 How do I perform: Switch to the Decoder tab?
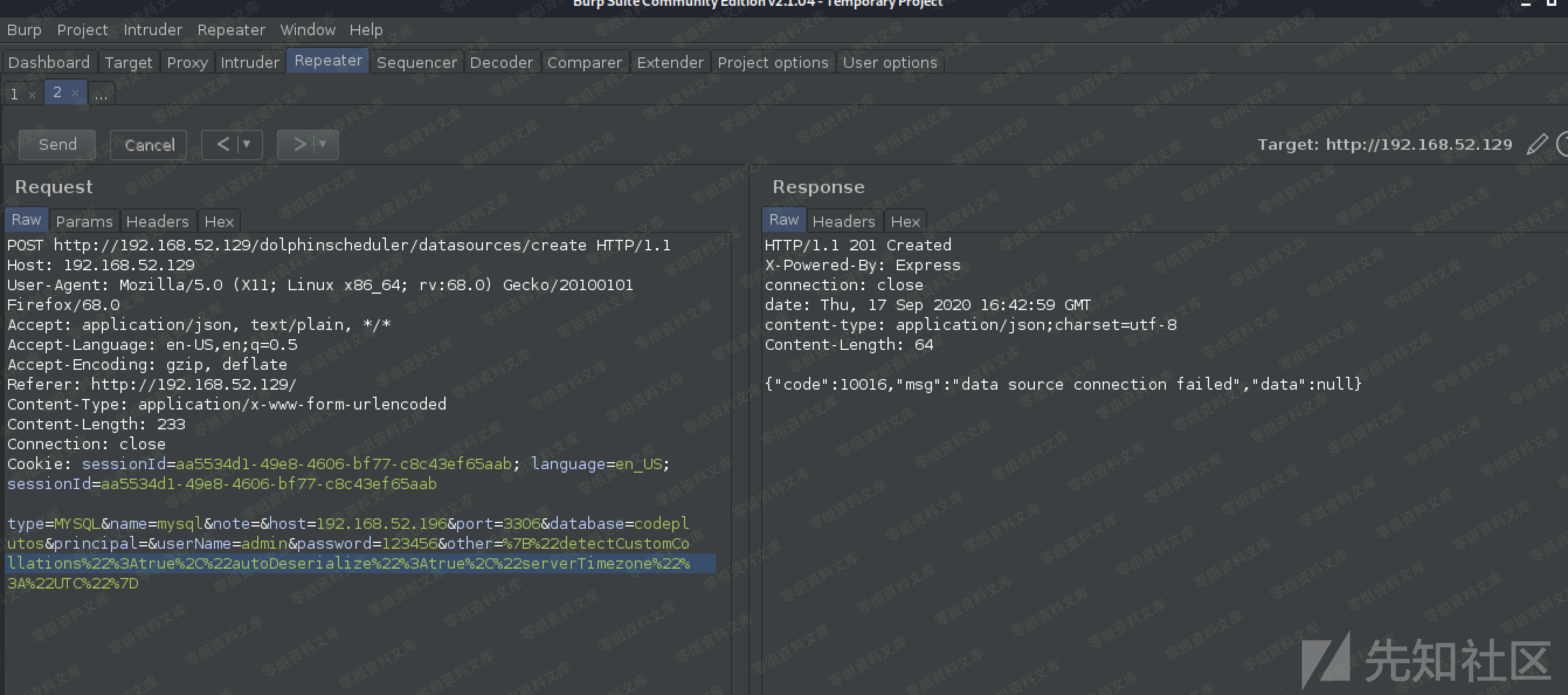pos(502,62)
